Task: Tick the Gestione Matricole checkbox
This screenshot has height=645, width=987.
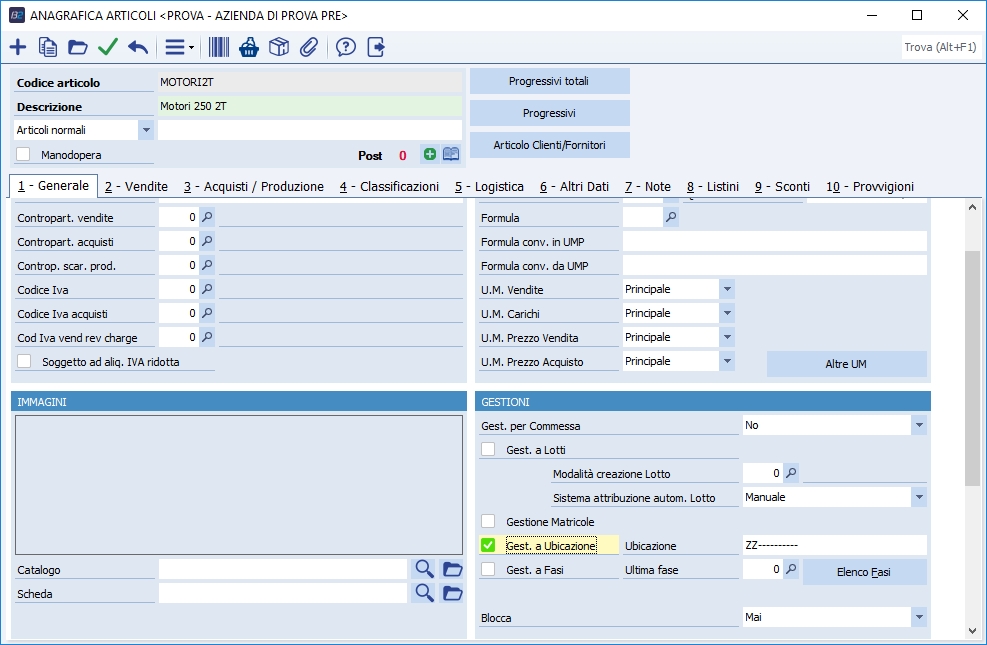Action: pyautogui.click(x=488, y=521)
